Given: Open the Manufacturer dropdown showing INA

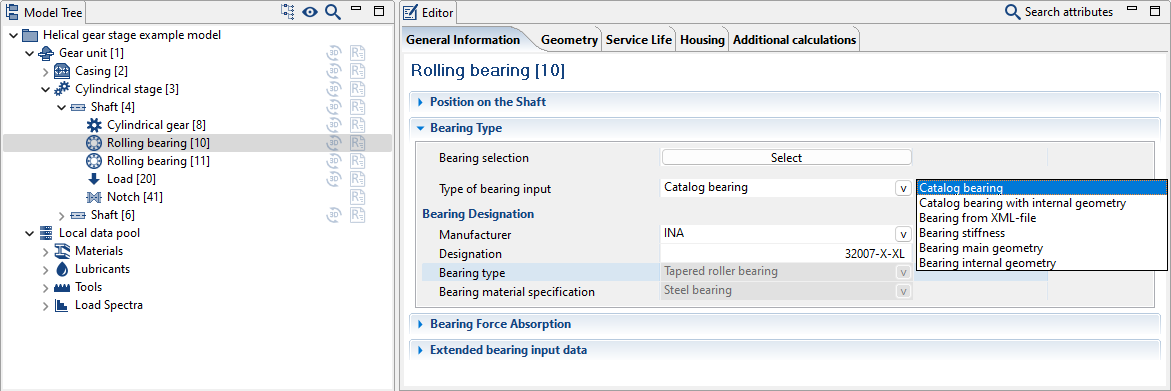Looking at the screenshot, I should click(903, 234).
